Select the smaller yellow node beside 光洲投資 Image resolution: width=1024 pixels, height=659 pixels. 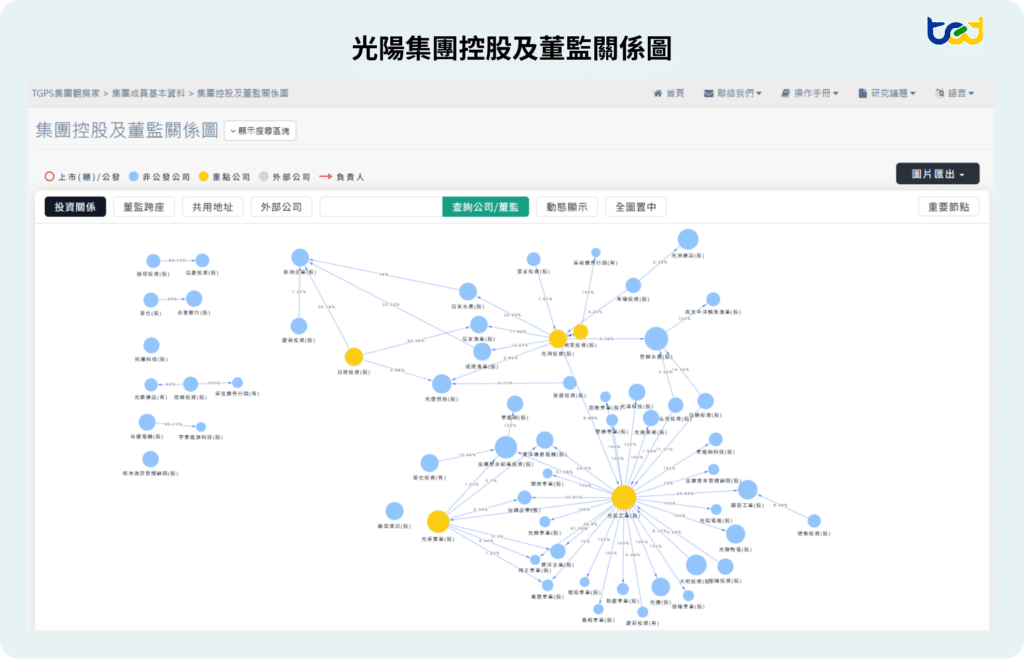point(581,332)
